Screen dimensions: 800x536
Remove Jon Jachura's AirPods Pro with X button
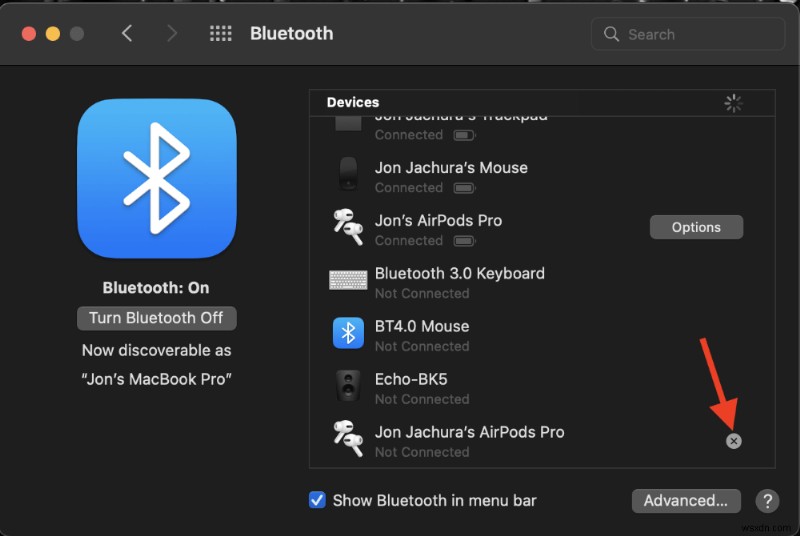pos(734,441)
